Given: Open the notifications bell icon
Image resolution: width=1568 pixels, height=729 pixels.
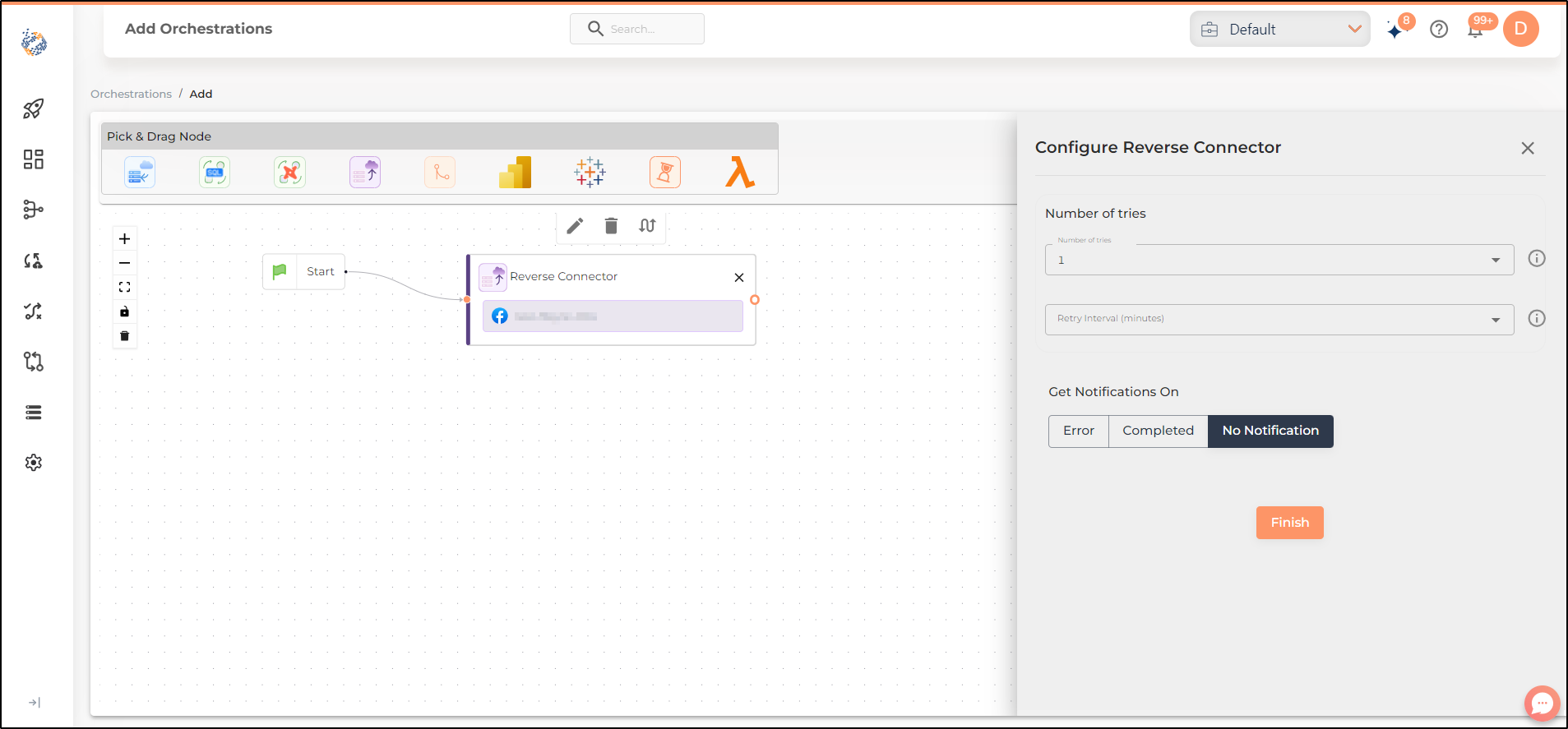Looking at the screenshot, I should (1476, 30).
